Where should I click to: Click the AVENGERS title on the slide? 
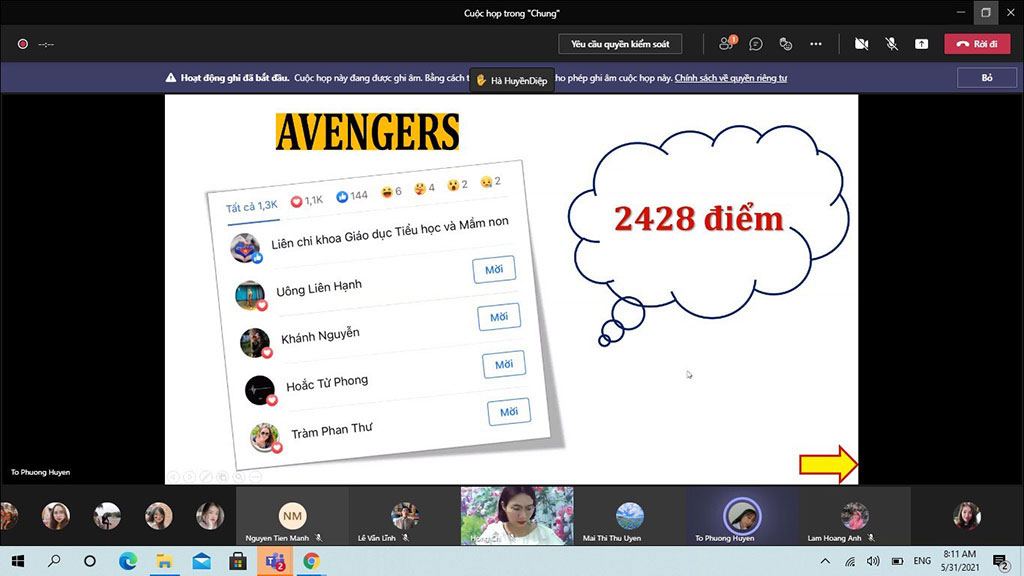pos(367,132)
